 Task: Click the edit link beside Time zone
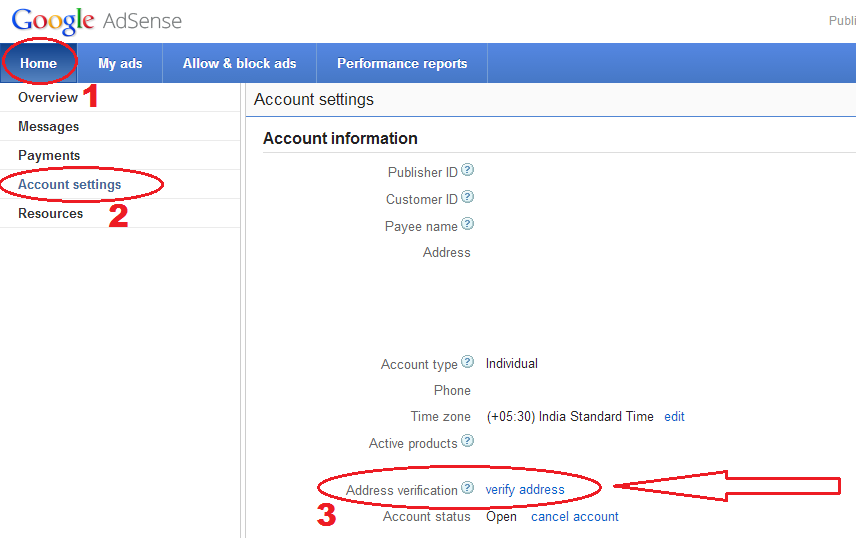(x=674, y=417)
